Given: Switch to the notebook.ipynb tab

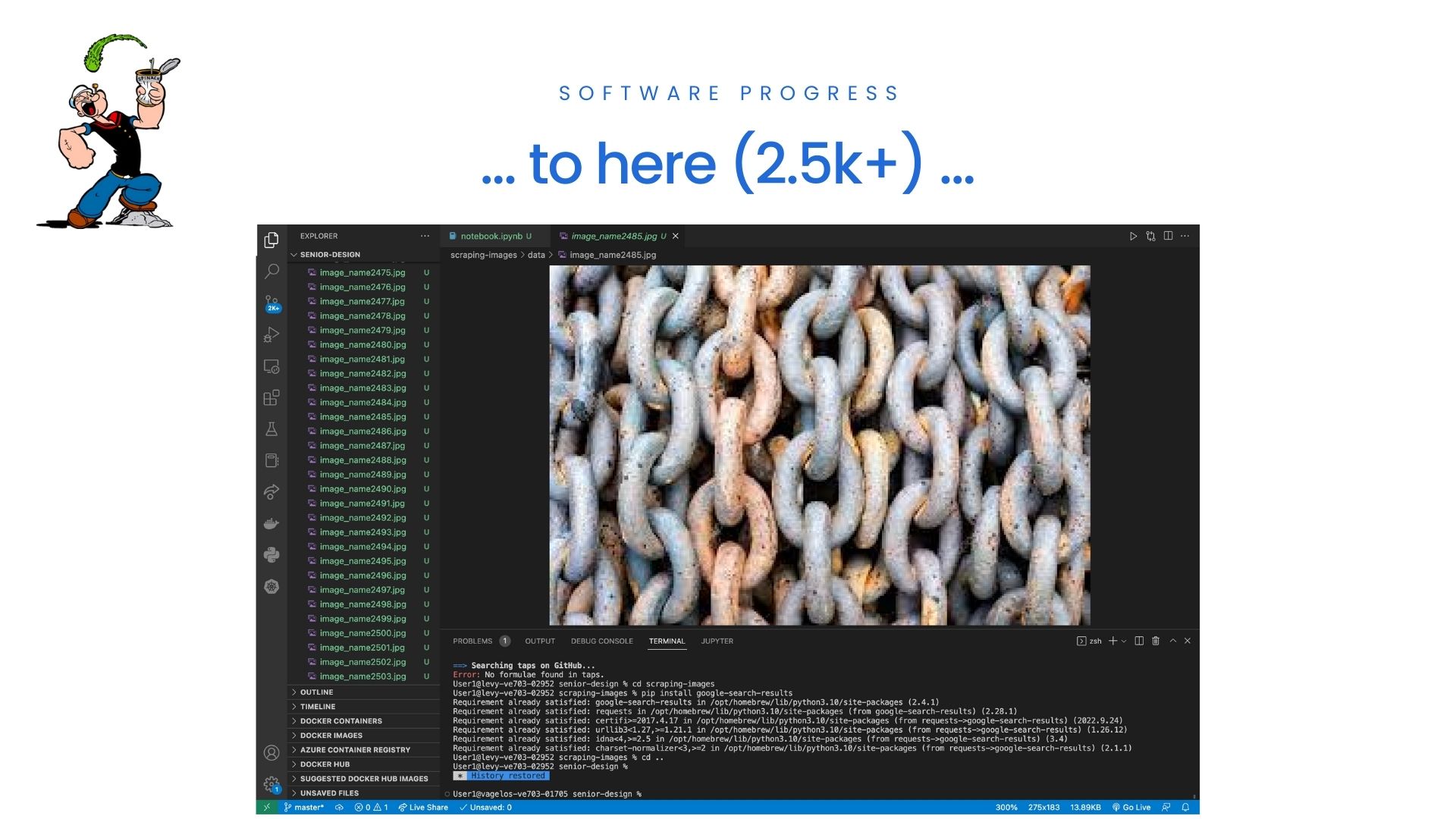Looking at the screenshot, I should click(491, 236).
